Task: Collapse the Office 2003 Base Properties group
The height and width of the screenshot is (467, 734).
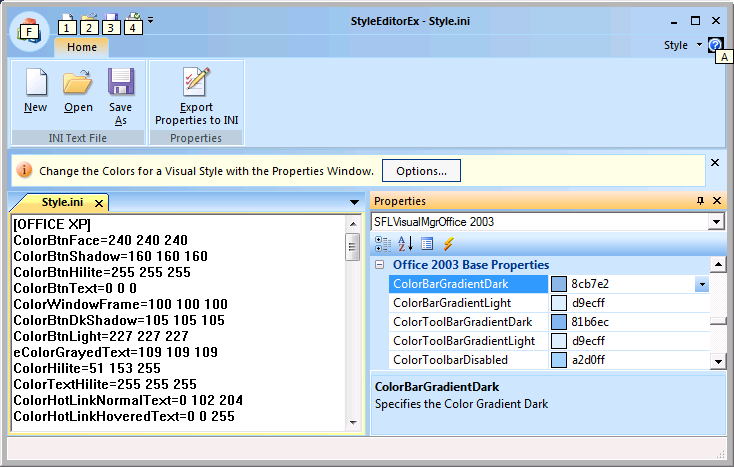Action: coord(380,265)
